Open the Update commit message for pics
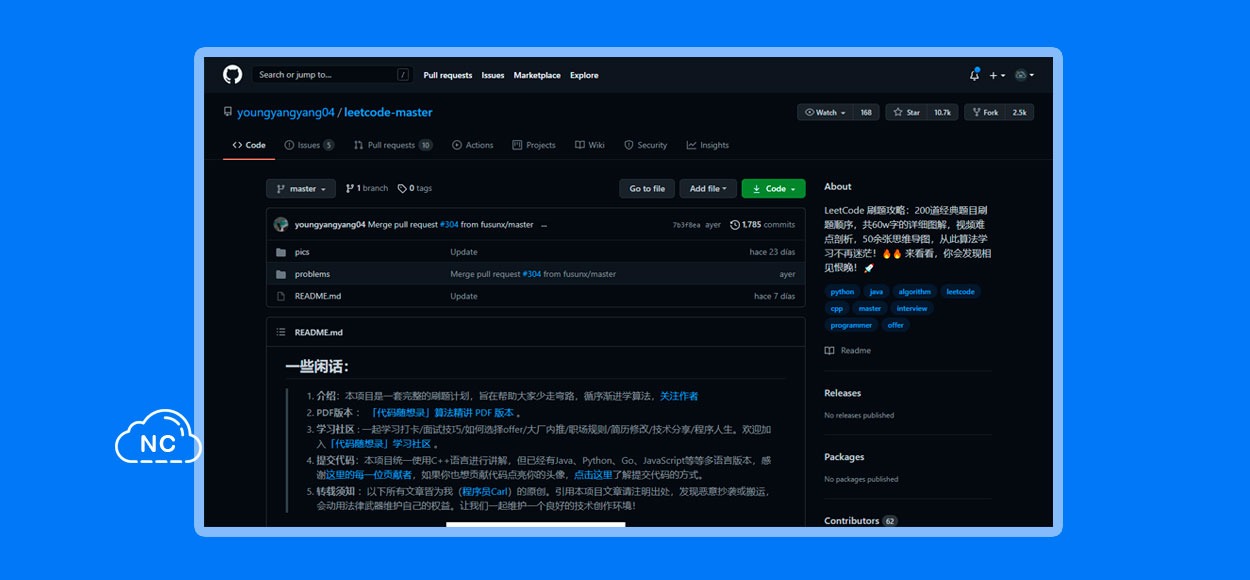Screen dimensions: 1250x580 click(x=464, y=252)
